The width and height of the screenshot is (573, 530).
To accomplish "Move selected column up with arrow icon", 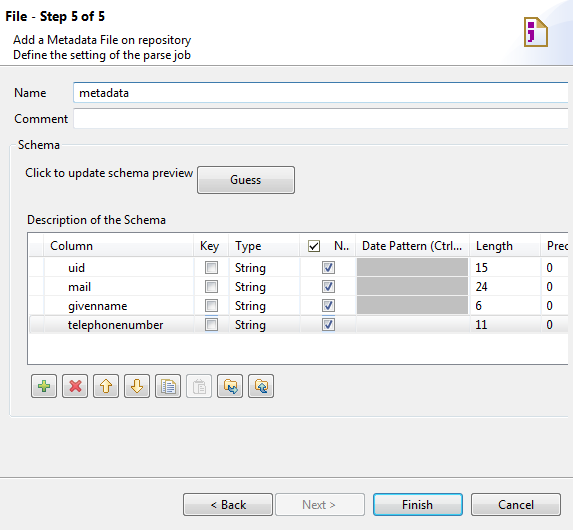I will (x=106, y=386).
